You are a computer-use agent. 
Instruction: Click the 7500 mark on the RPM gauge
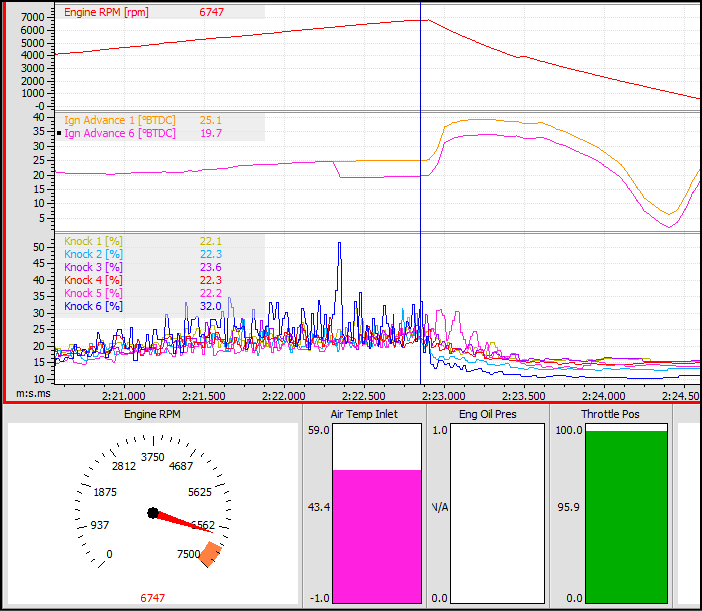click(x=188, y=554)
